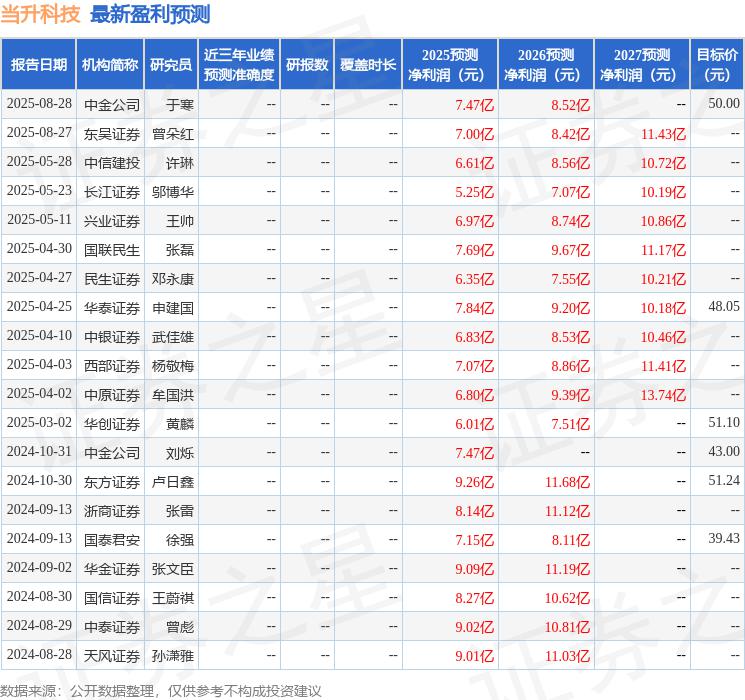Image resolution: width=745 pixels, height=700 pixels.
Task: Click the date 2025-04-02
Action: (39, 394)
